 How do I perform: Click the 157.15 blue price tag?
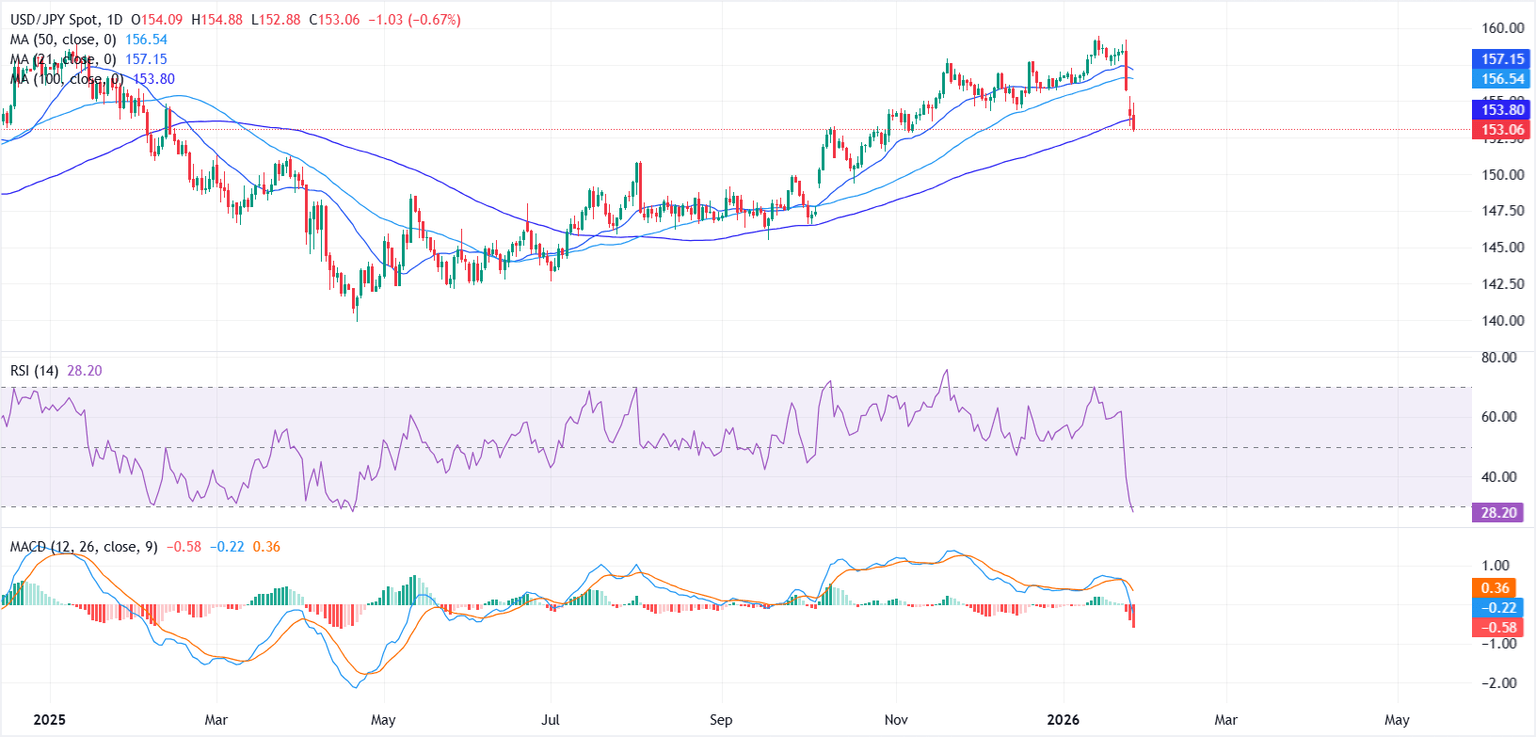(x=1502, y=59)
